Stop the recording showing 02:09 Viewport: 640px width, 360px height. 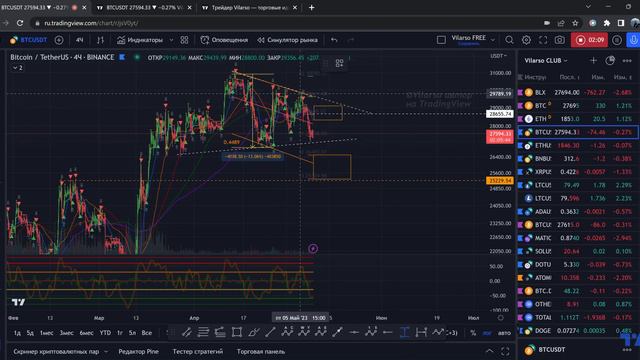tap(590, 40)
